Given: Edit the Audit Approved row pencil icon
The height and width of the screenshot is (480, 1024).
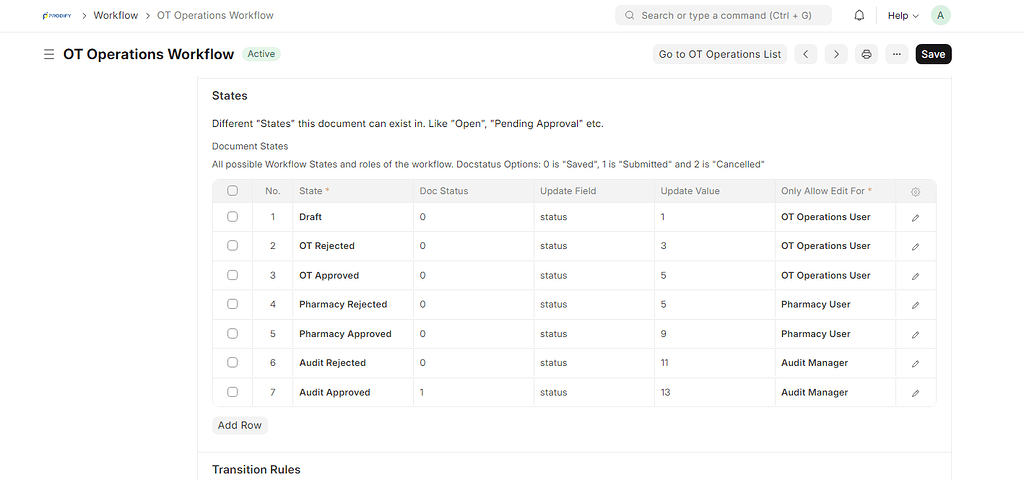Looking at the screenshot, I should pyautogui.click(x=915, y=393).
